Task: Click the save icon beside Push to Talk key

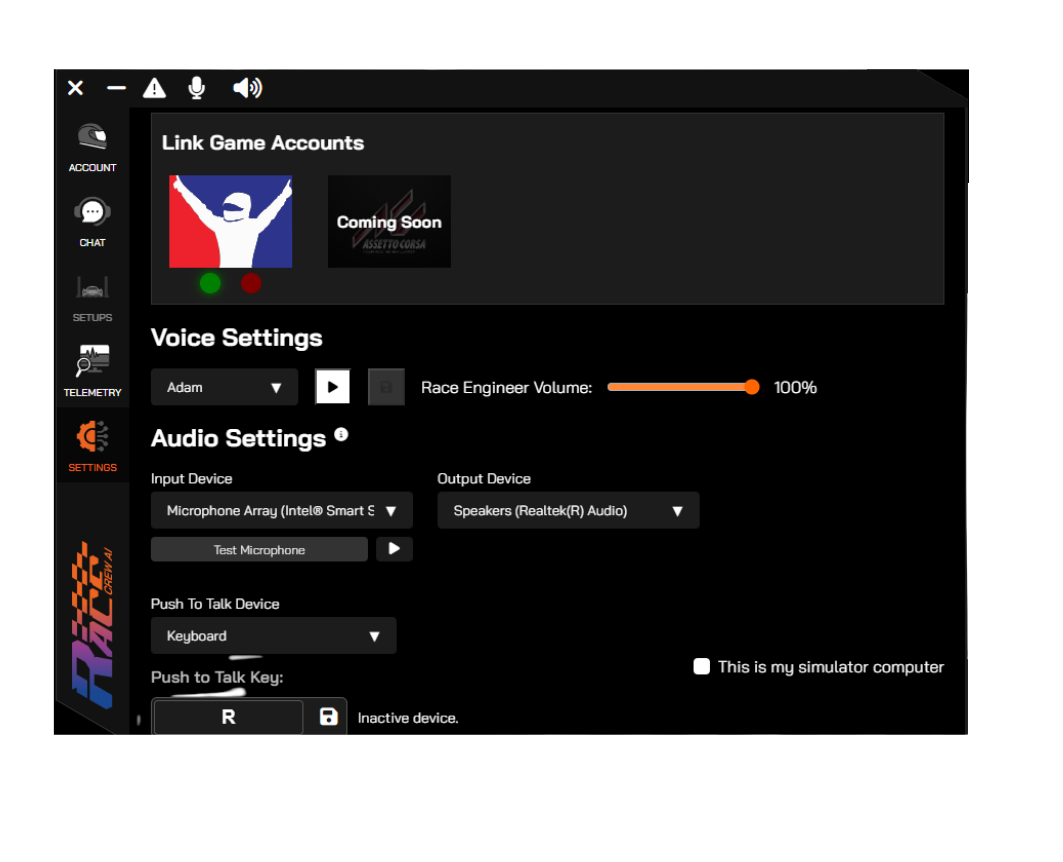Action: [328, 717]
